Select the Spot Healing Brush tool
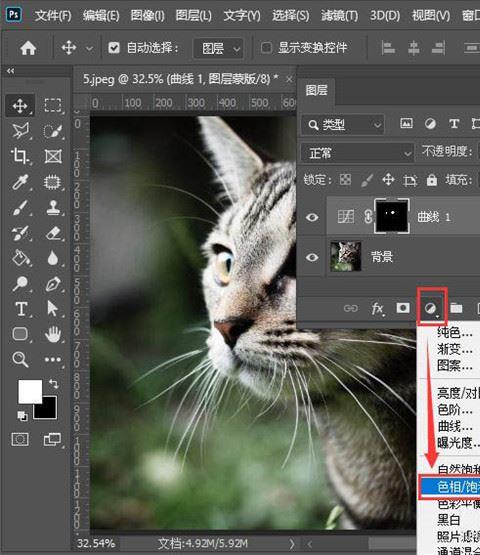The width and height of the screenshot is (480, 555). pos(53,182)
